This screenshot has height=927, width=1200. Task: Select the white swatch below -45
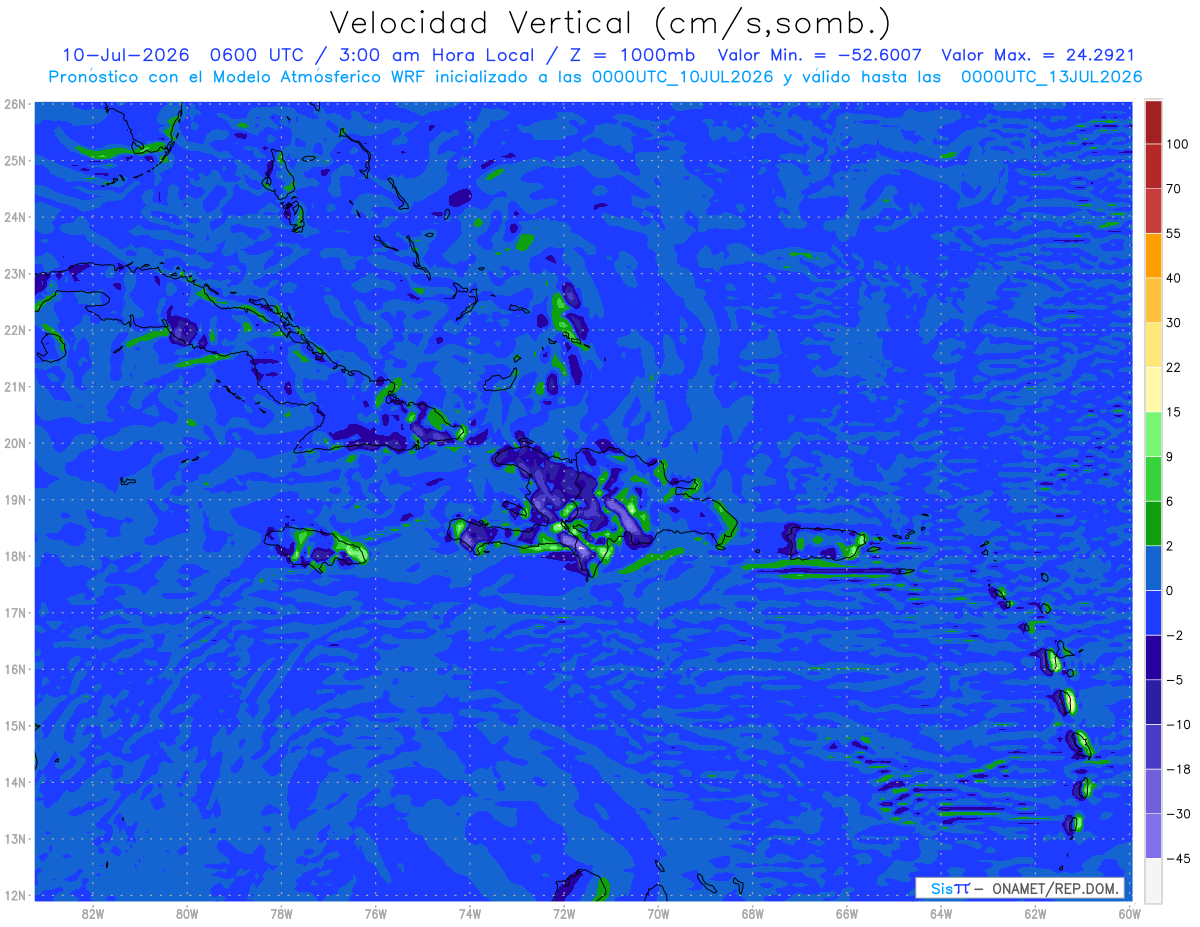(x=1153, y=879)
